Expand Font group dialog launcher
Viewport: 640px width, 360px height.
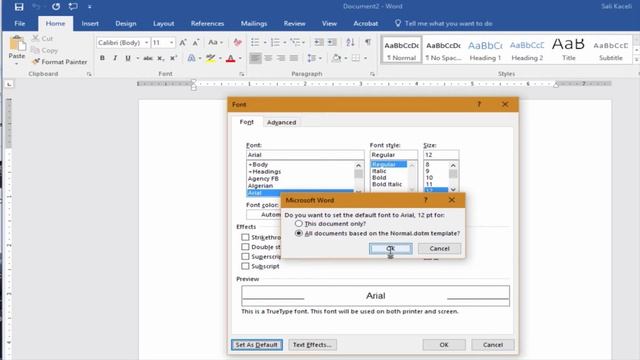(x=242, y=74)
